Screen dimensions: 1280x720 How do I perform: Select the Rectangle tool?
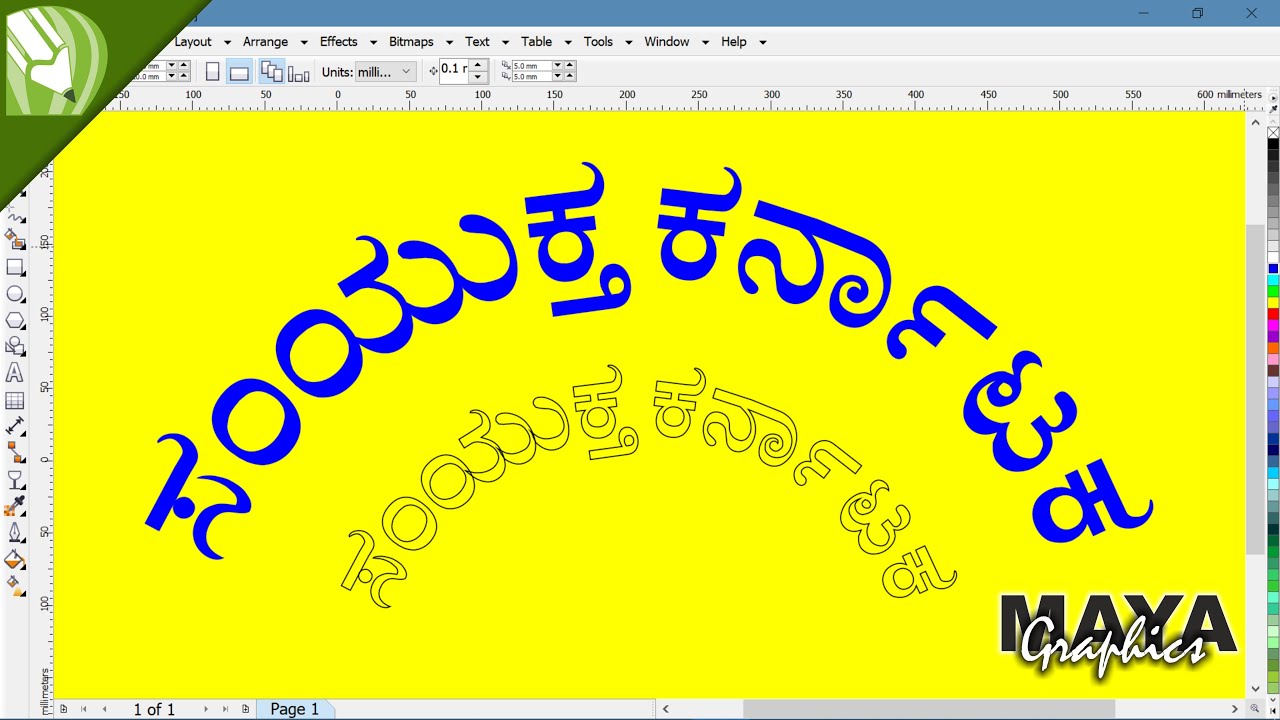coord(15,268)
